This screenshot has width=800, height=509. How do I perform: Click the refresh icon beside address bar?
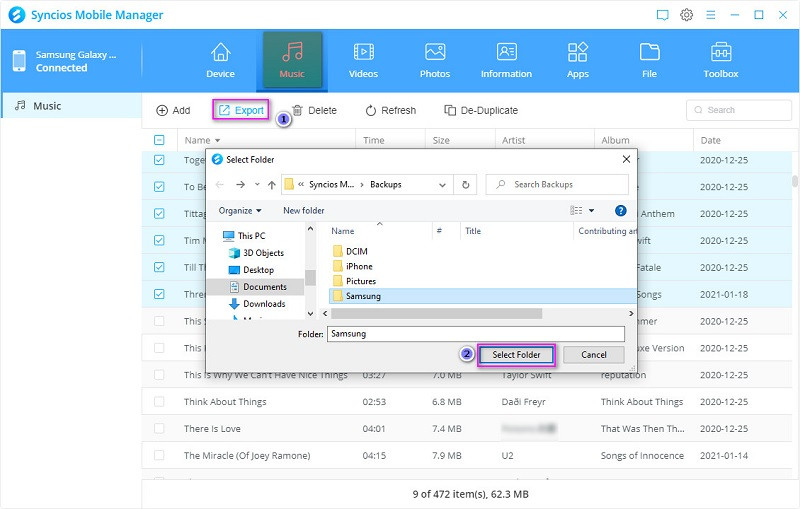(465, 185)
